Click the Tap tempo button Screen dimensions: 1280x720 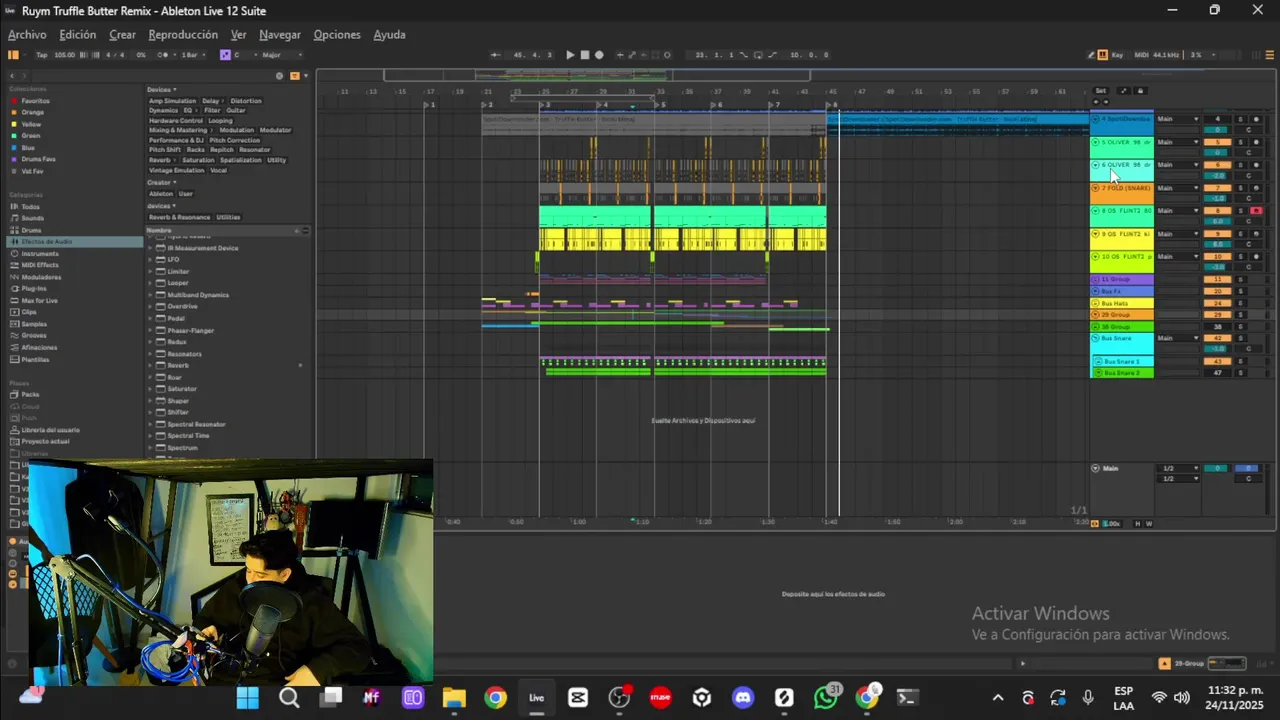[42, 55]
